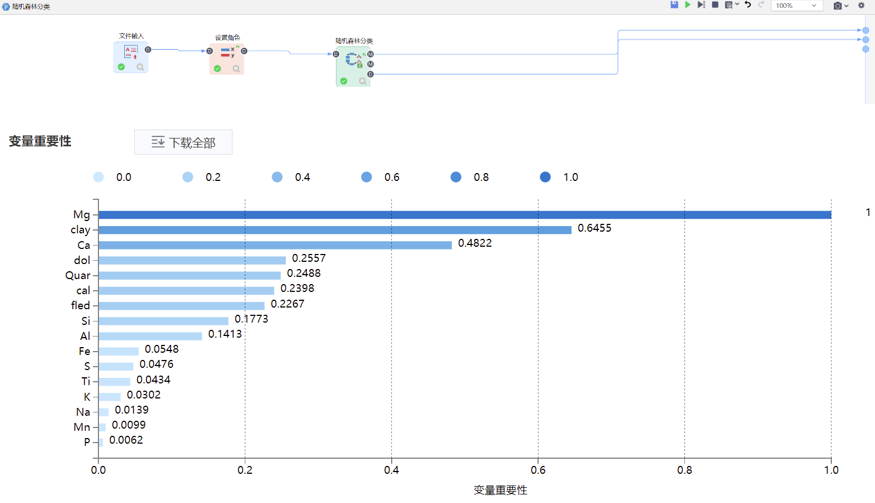Open the log panel dropdown in toolbar
The height and width of the screenshot is (503, 875).
[731, 5]
